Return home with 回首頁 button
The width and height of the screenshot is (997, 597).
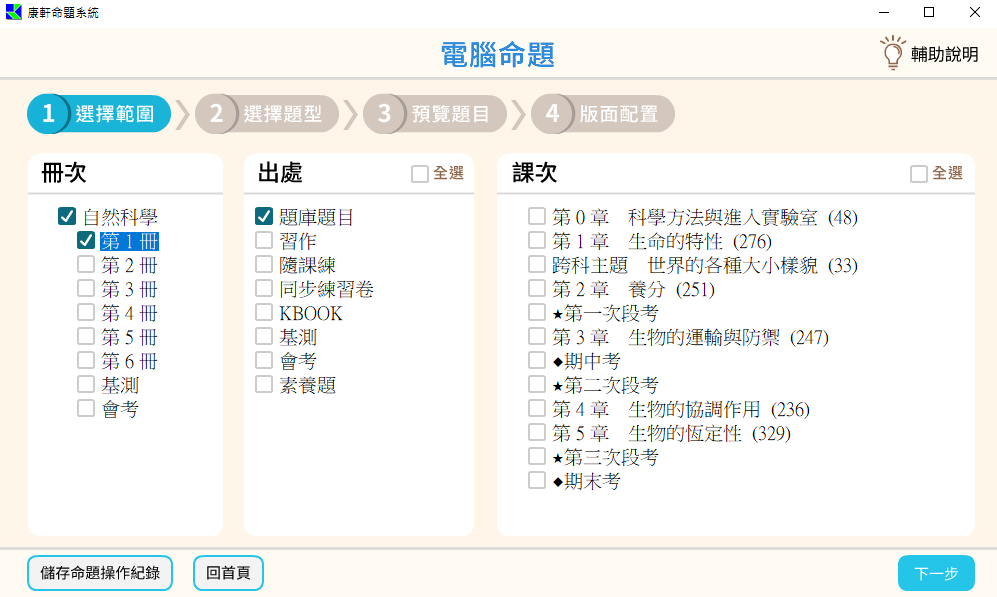[228, 574]
